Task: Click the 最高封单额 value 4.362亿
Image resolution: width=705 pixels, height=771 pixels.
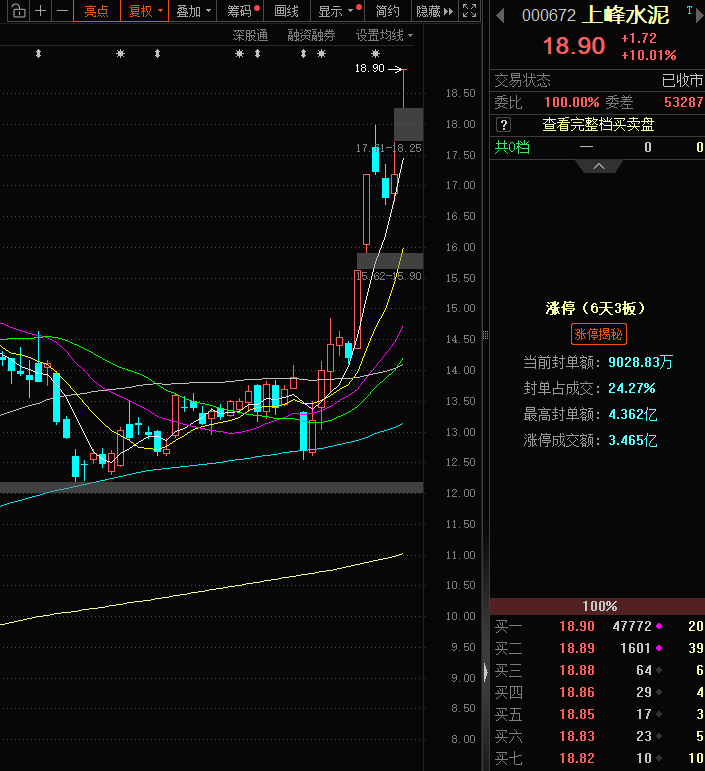Action: point(633,415)
